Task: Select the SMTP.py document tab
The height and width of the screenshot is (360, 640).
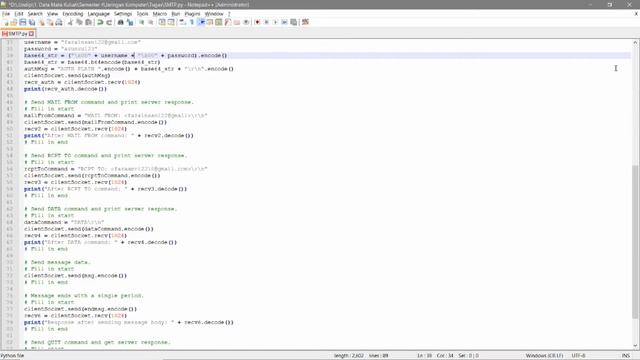Action: (18, 33)
